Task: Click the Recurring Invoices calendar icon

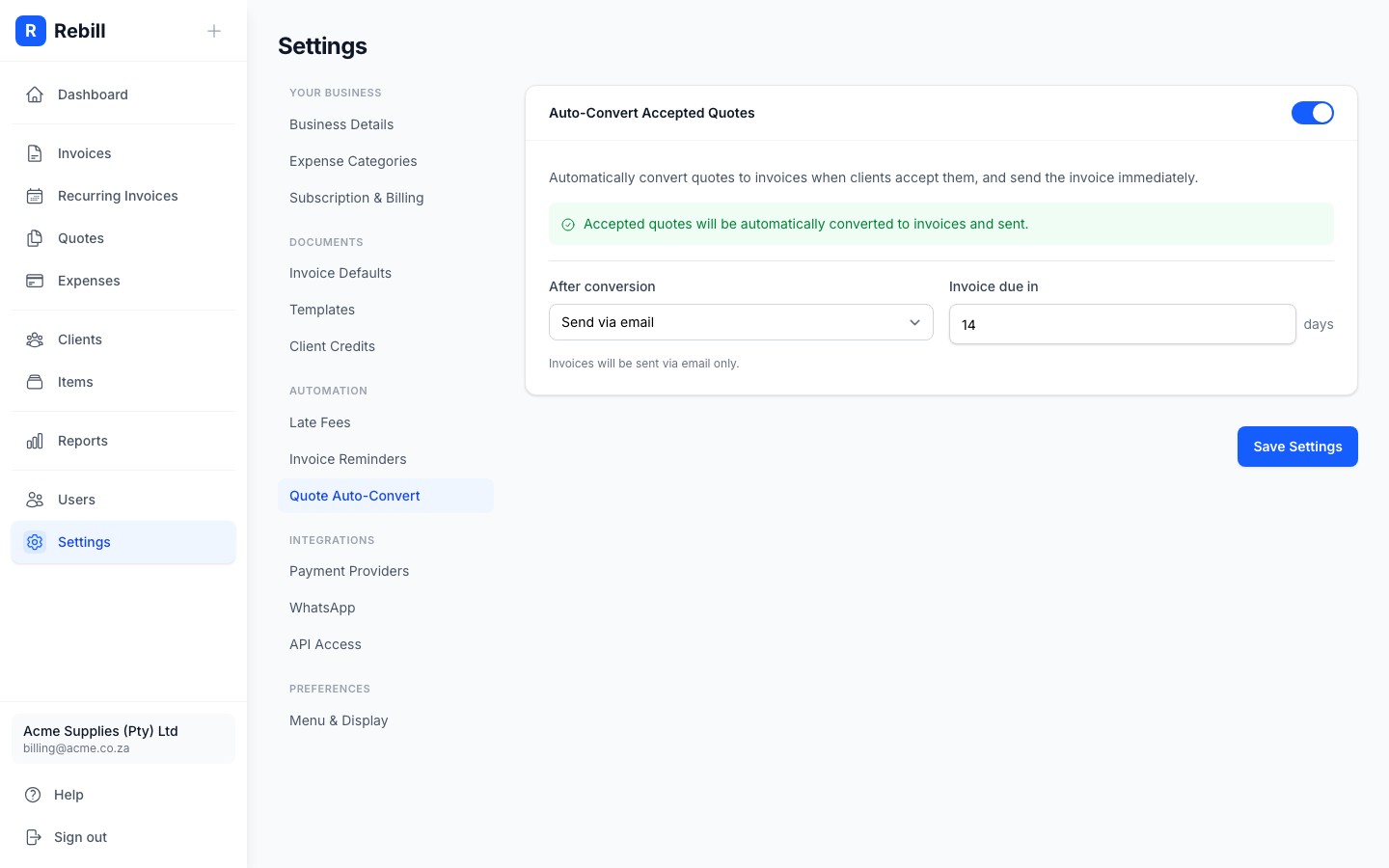Action: tap(35, 195)
